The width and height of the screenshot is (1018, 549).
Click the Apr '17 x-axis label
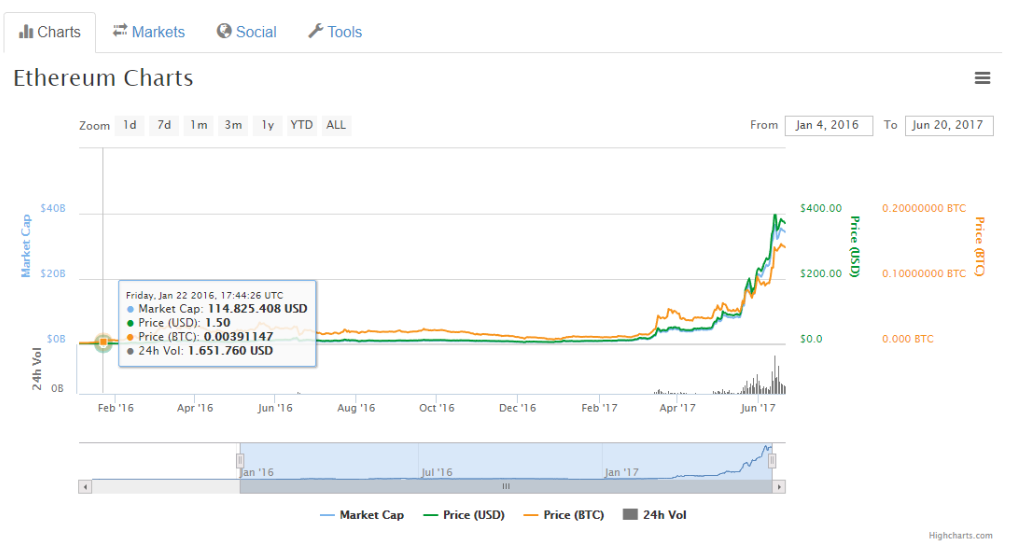[677, 408]
